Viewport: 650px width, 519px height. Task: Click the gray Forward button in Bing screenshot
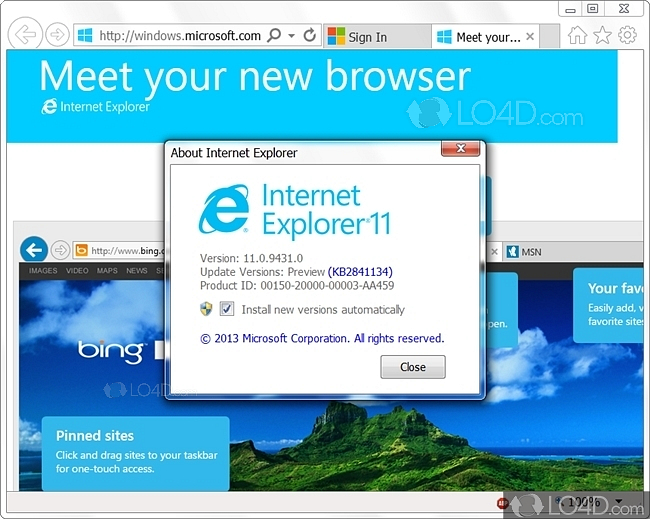click(61, 250)
